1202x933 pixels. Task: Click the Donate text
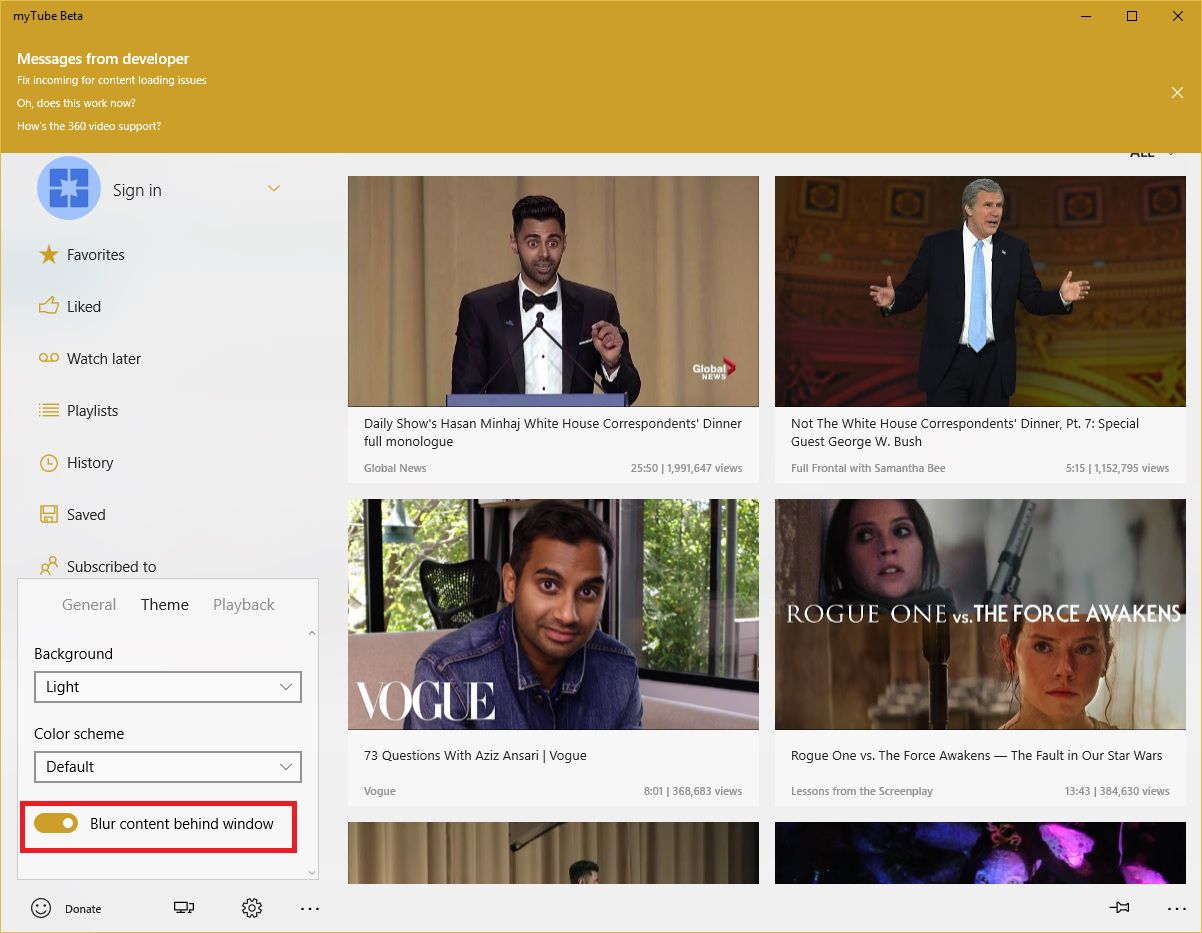coord(83,909)
